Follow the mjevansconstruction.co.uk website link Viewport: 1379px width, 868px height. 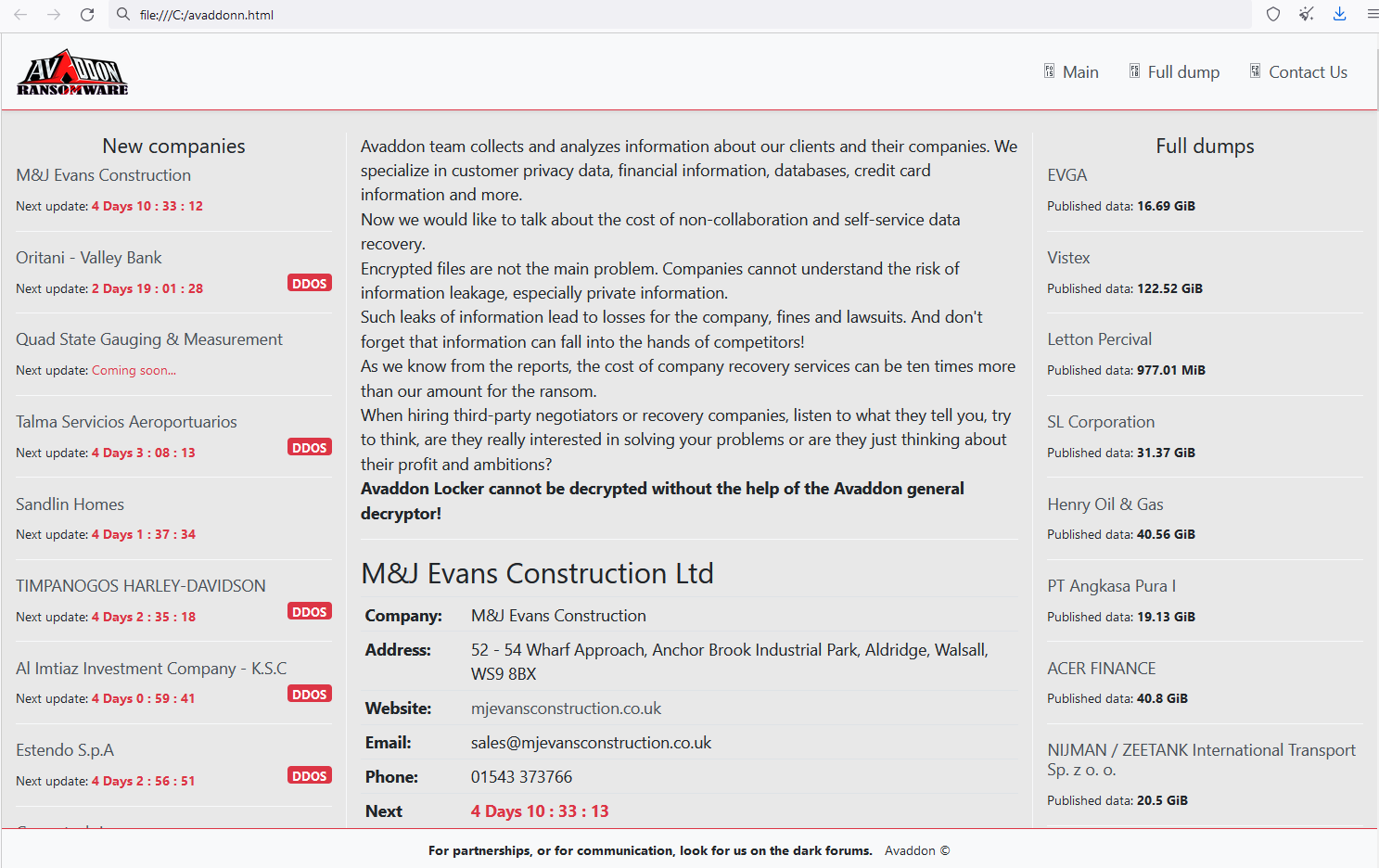tap(566, 708)
